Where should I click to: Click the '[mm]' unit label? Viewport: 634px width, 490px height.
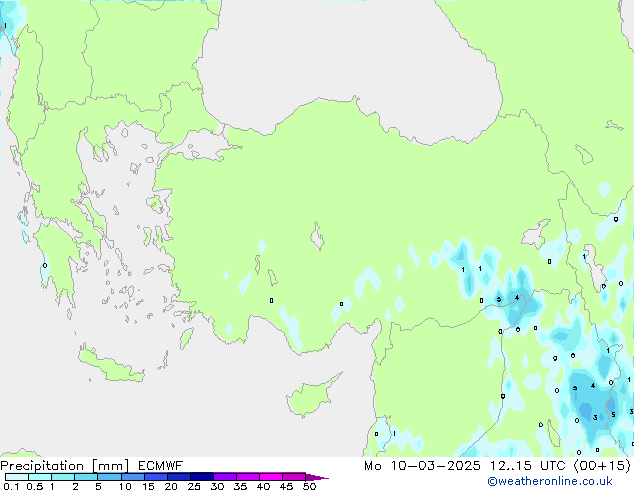point(111,466)
